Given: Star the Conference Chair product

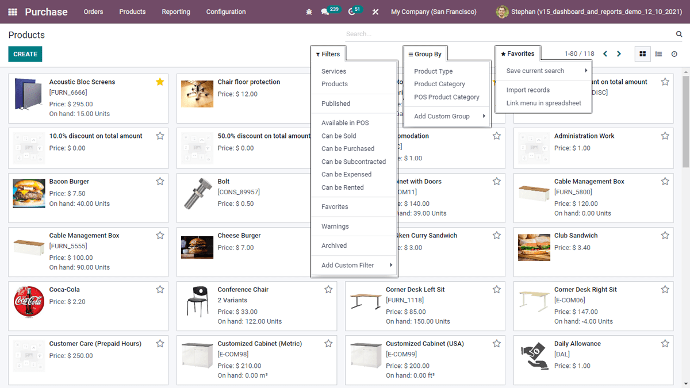Looking at the screenshot, I should tap(328, 289).
